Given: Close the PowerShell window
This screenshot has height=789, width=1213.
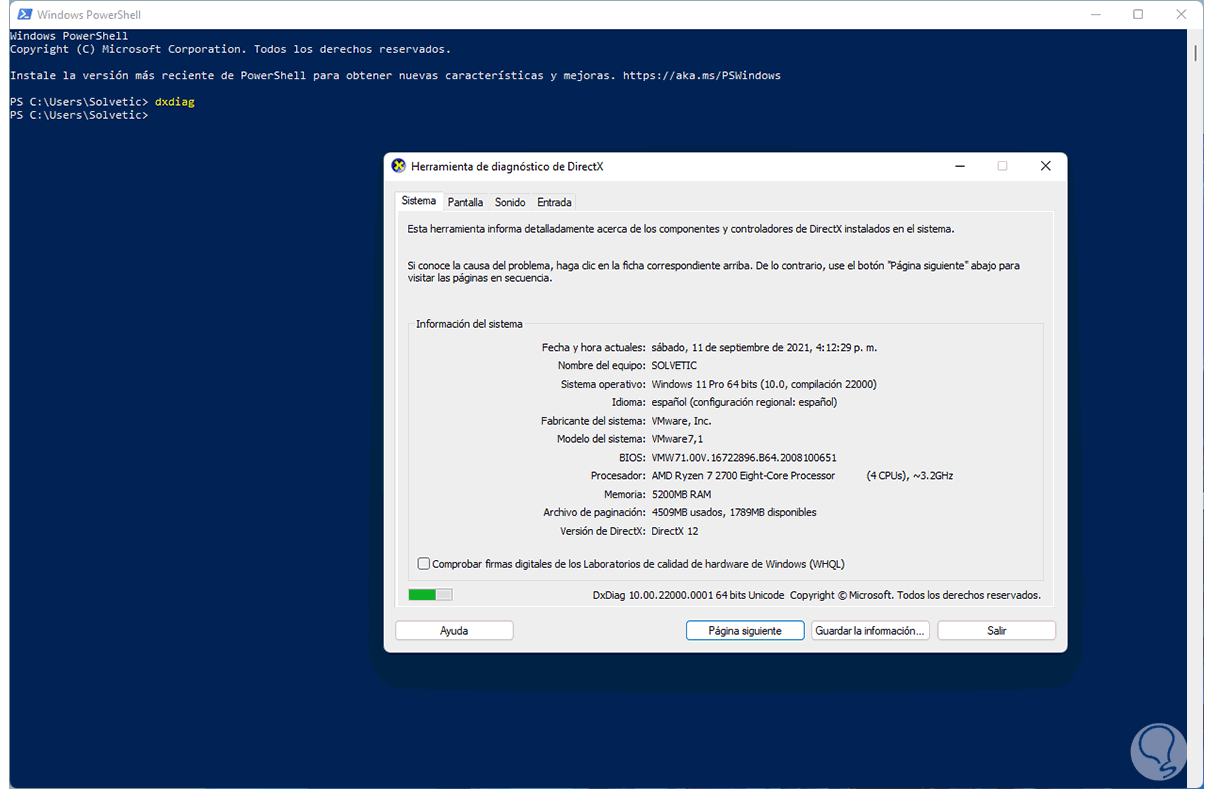Looking at the screenshot, I should pos(1183,14).
